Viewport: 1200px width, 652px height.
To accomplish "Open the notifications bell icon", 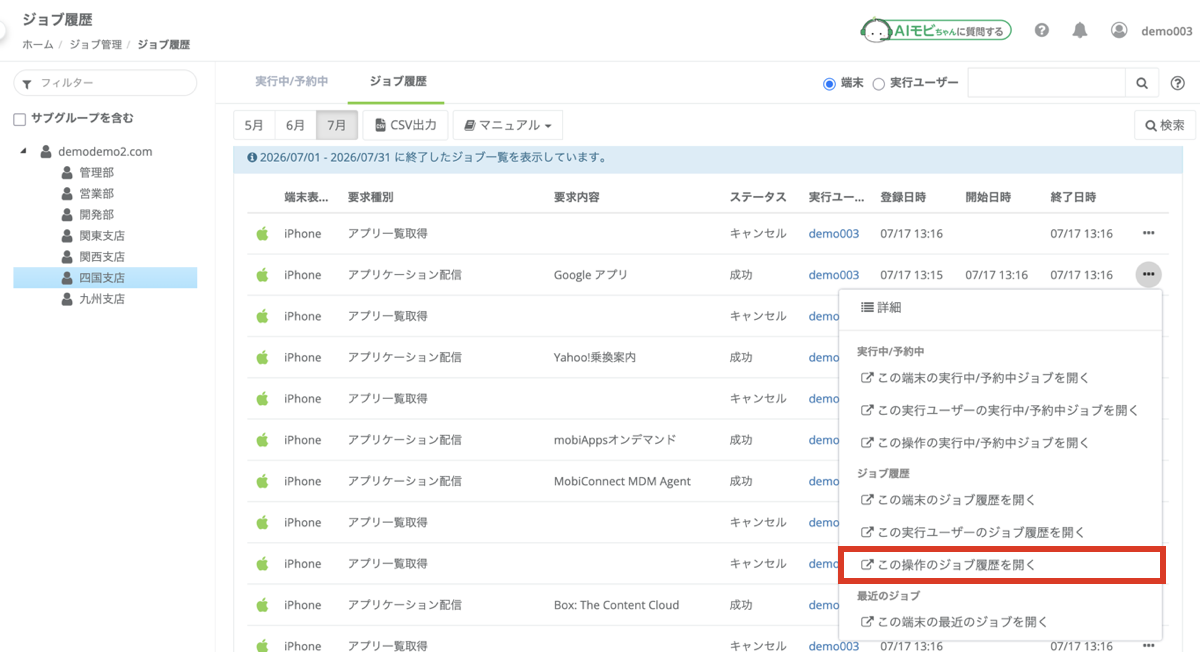I will click(x=1080, y=30).
